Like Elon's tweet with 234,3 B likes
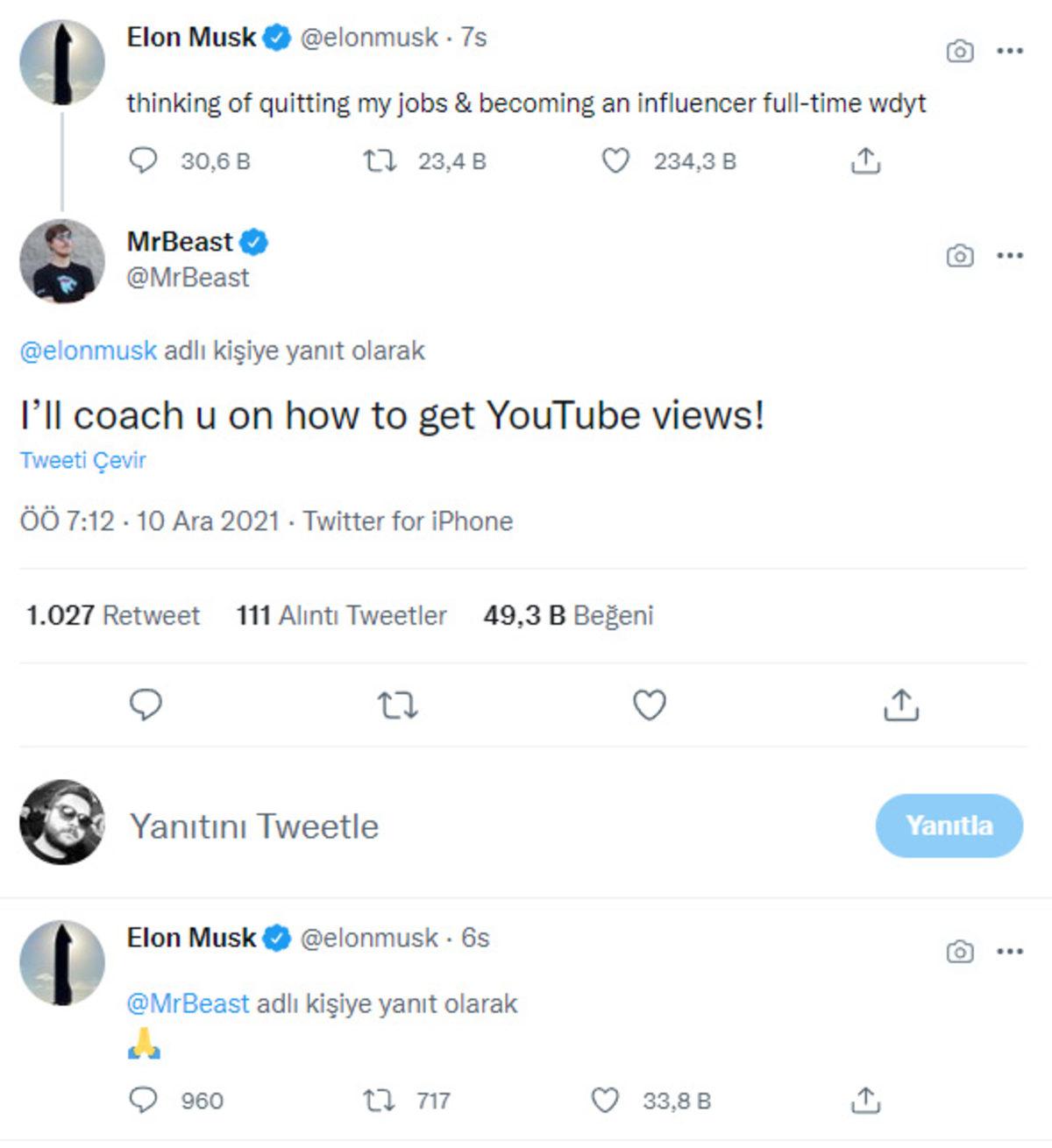The image size is (1052, 1148). pyautogui.click(x=615, y=160)
